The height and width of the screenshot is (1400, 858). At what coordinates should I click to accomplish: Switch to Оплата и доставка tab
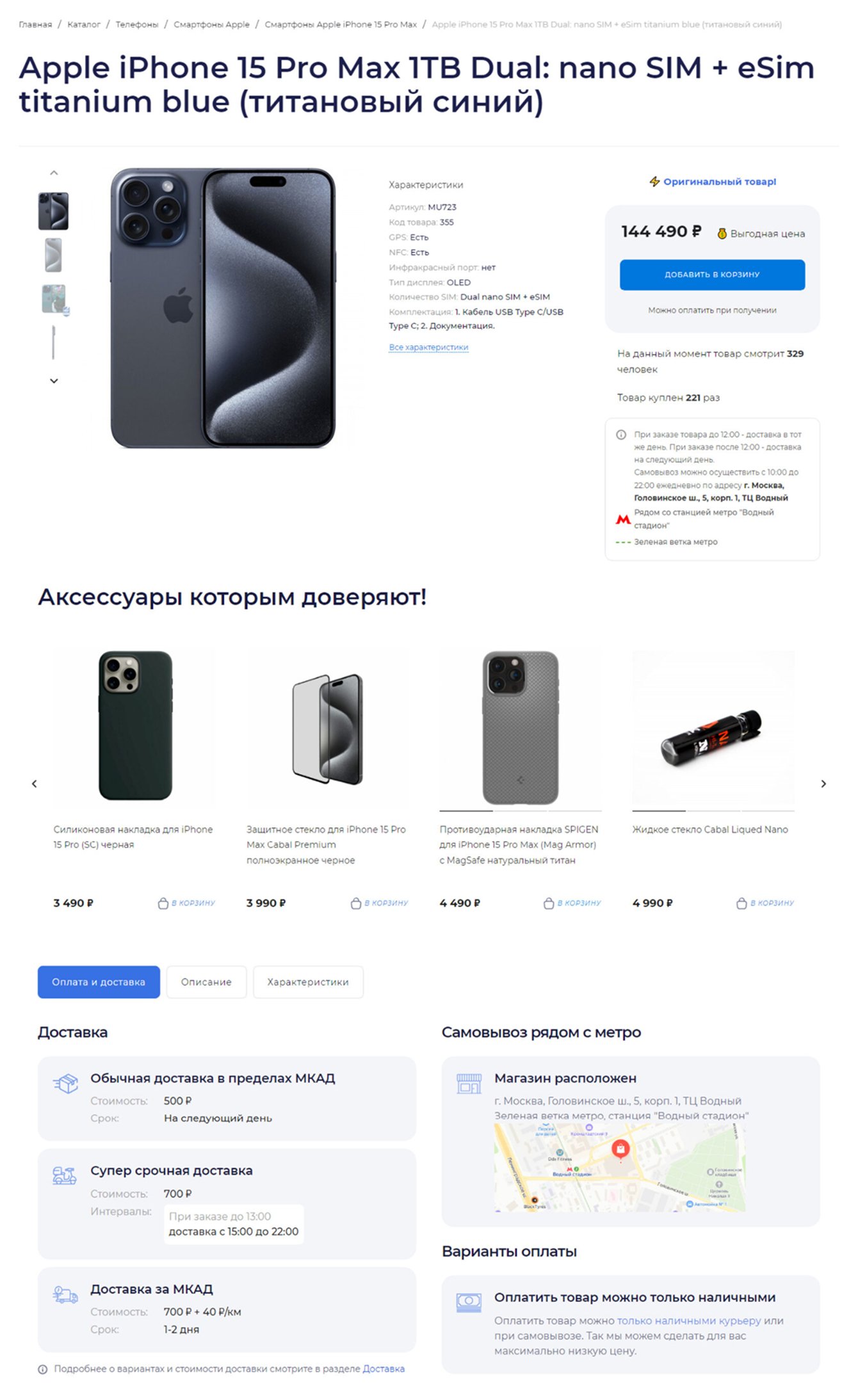tap(99, 982)
